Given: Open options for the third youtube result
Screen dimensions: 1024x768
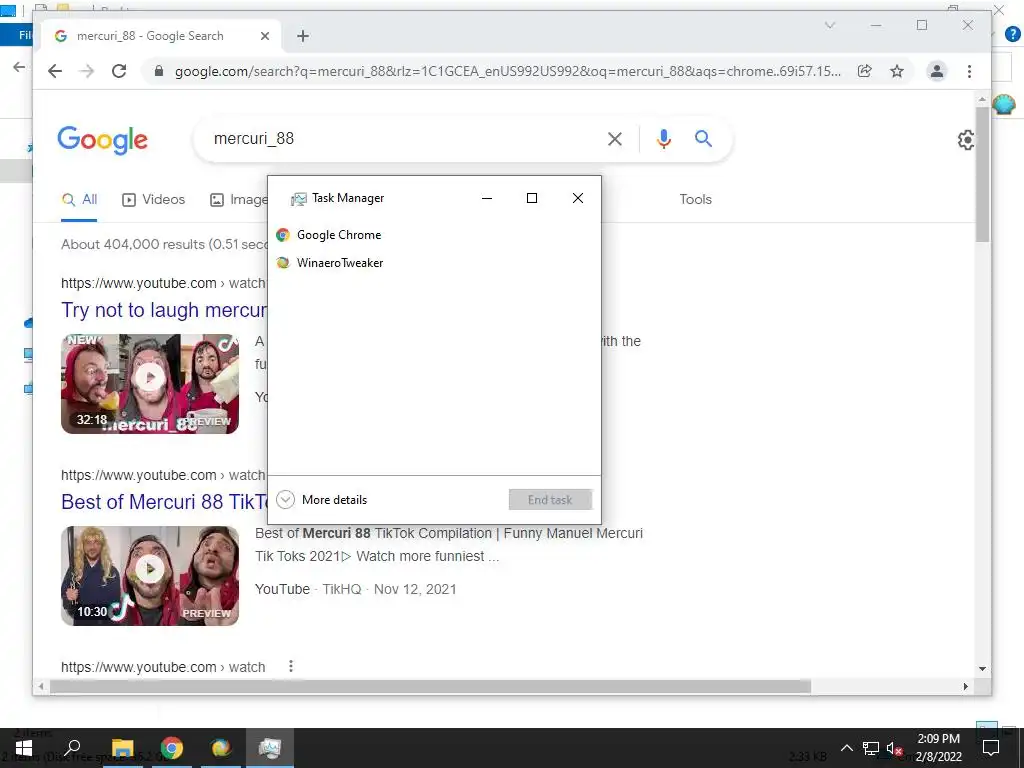Looking at the screenshot, I should [291, 666].
